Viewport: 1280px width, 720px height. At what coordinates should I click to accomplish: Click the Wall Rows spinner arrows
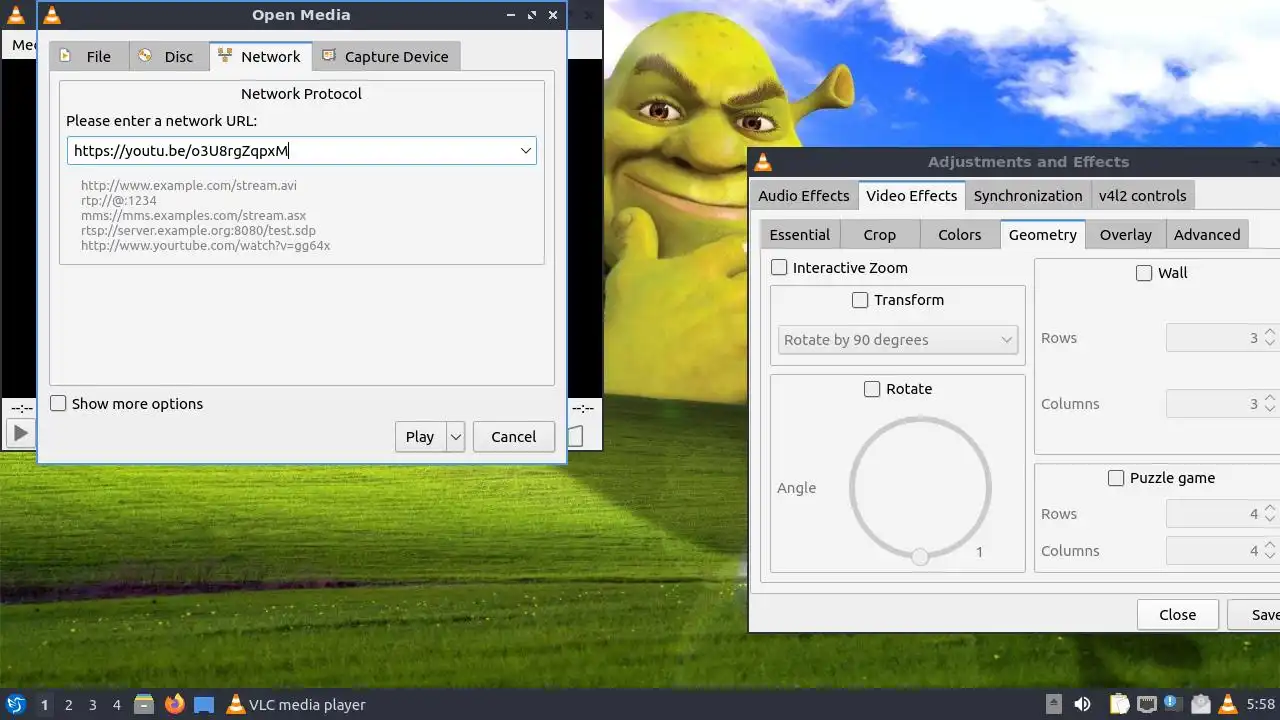pos(1270,337)
